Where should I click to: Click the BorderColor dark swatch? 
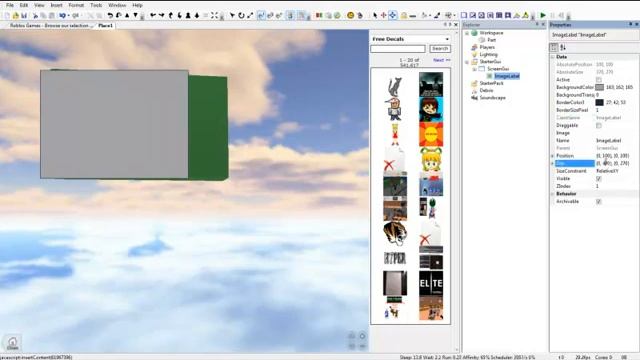(599, 102)
